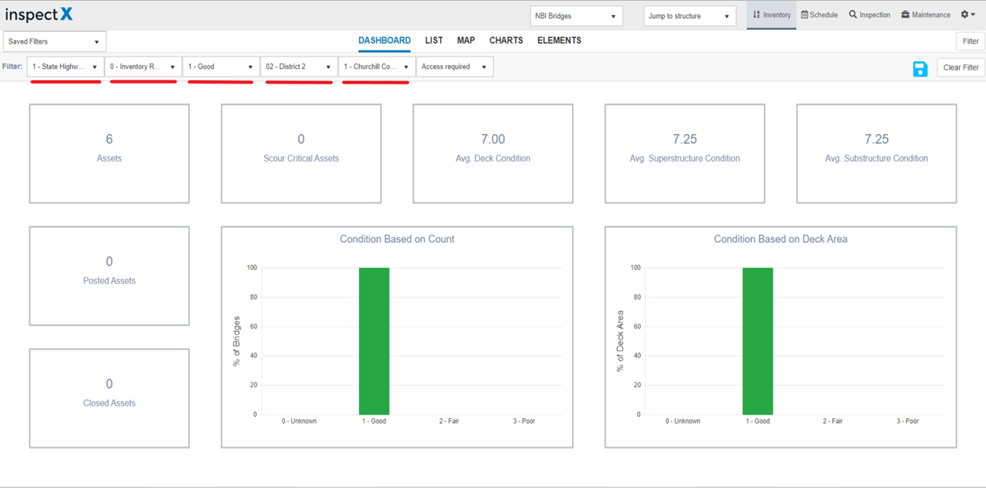Expand the Access required filter dropdown

click(x=455, y=67)
